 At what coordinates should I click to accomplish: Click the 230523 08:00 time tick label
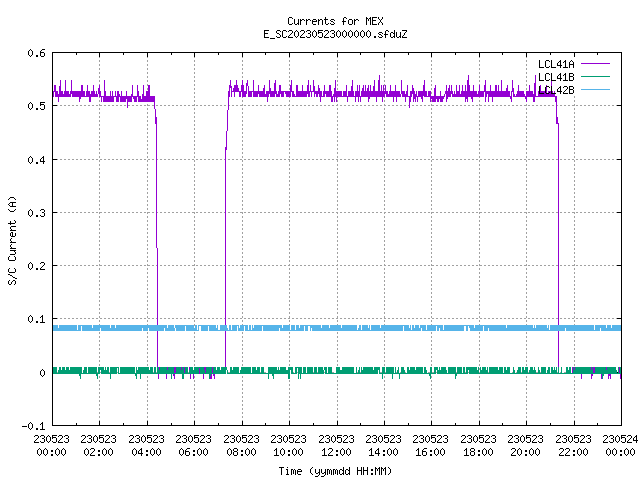(x=241, y=446)
